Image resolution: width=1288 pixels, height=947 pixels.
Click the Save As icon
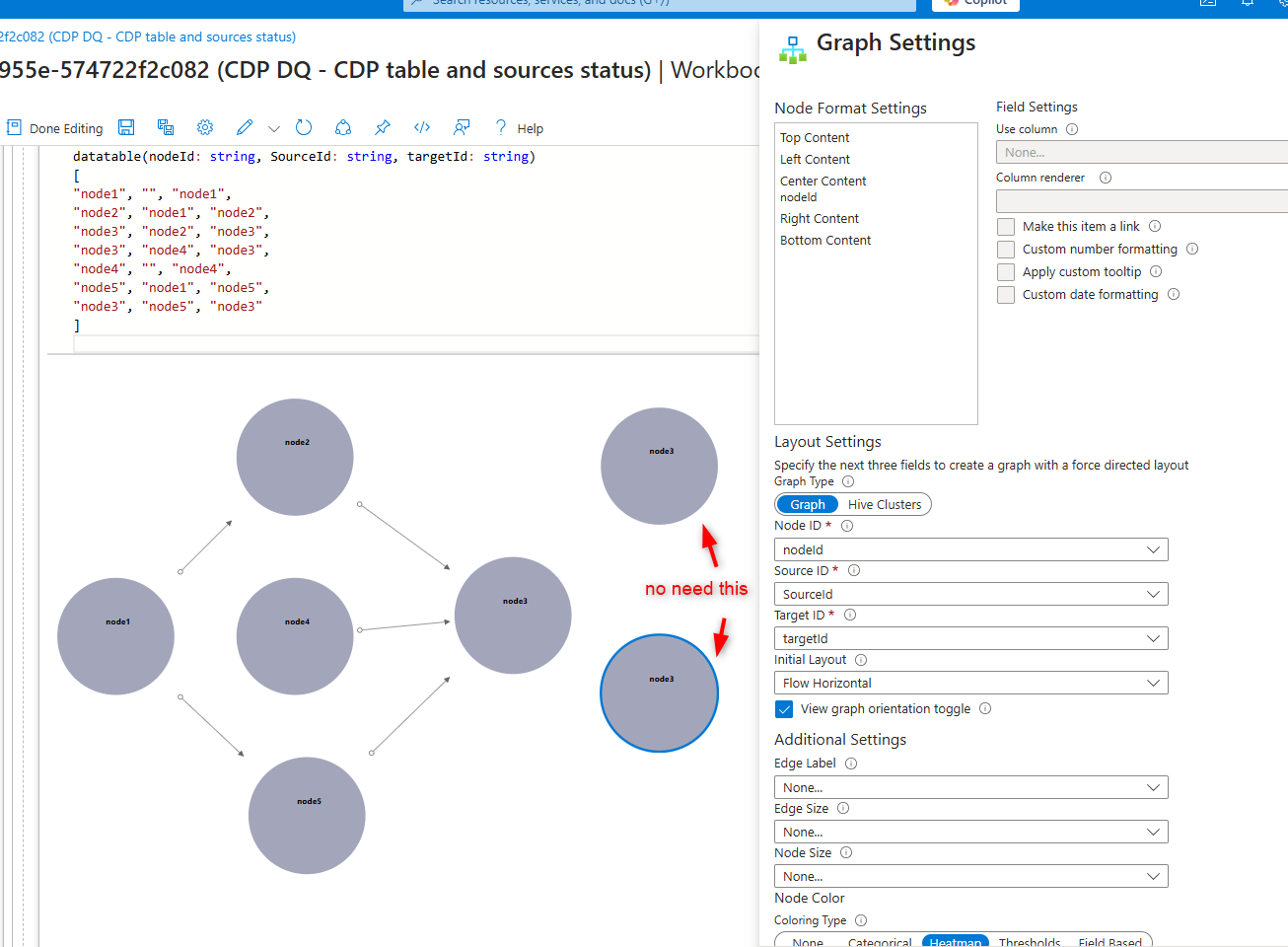[166, 127]
